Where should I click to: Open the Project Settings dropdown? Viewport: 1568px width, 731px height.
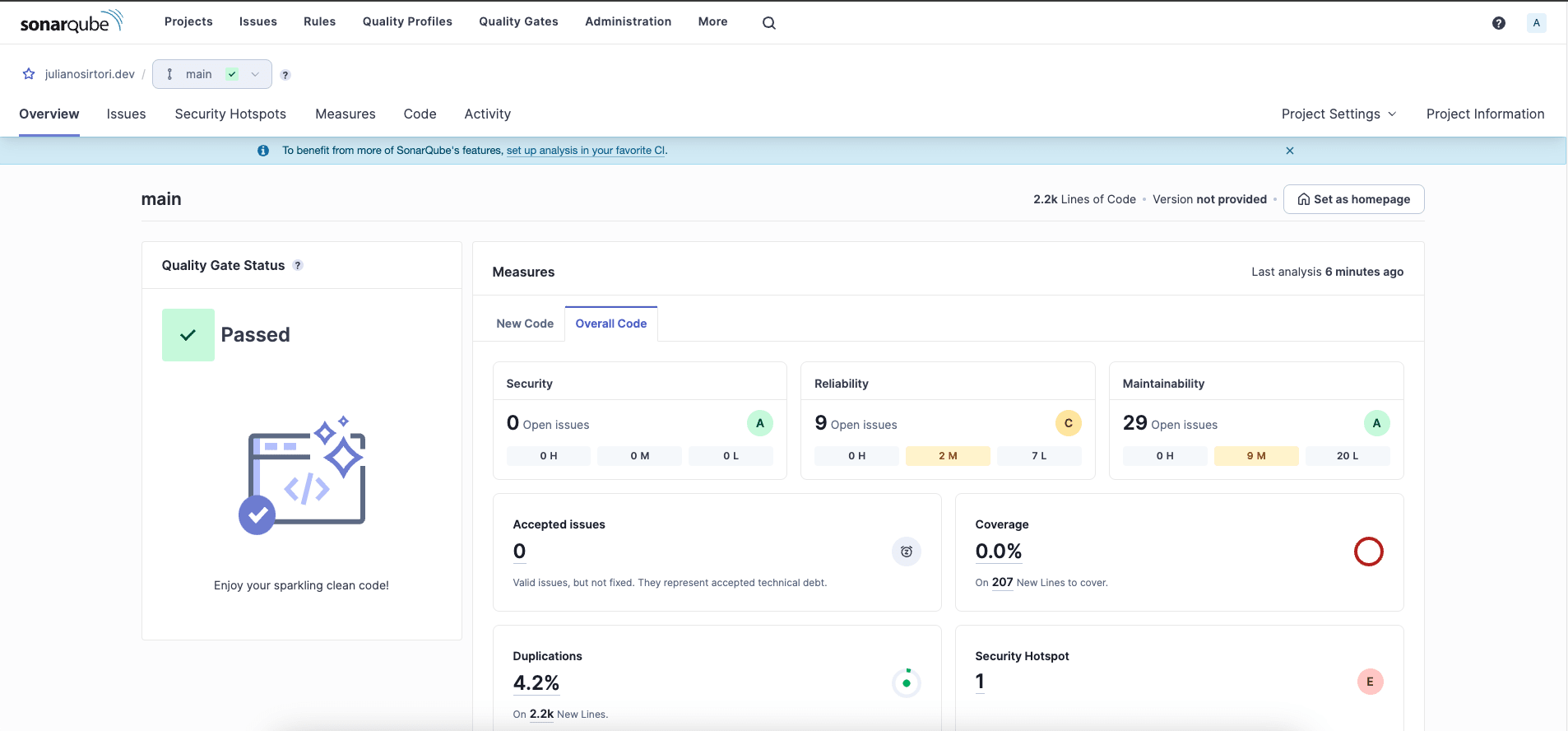(1338, 114)
